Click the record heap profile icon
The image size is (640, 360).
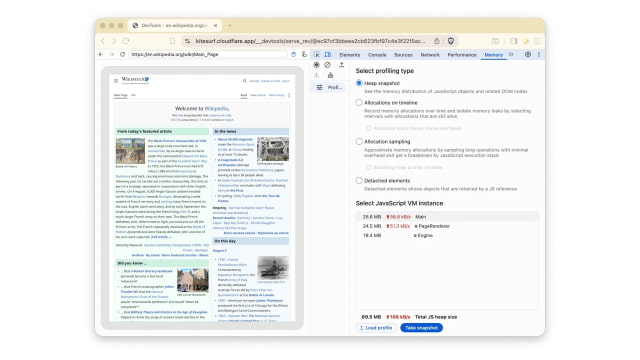pos(316,65)
